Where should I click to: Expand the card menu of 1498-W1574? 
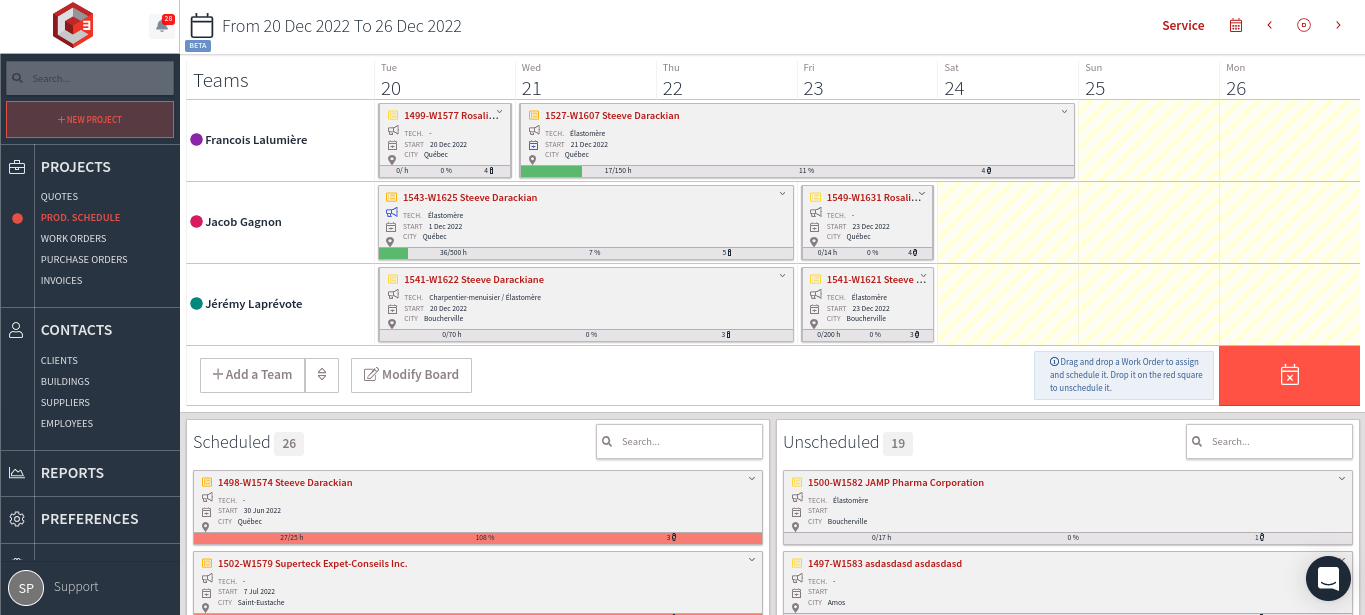[752, 479]
